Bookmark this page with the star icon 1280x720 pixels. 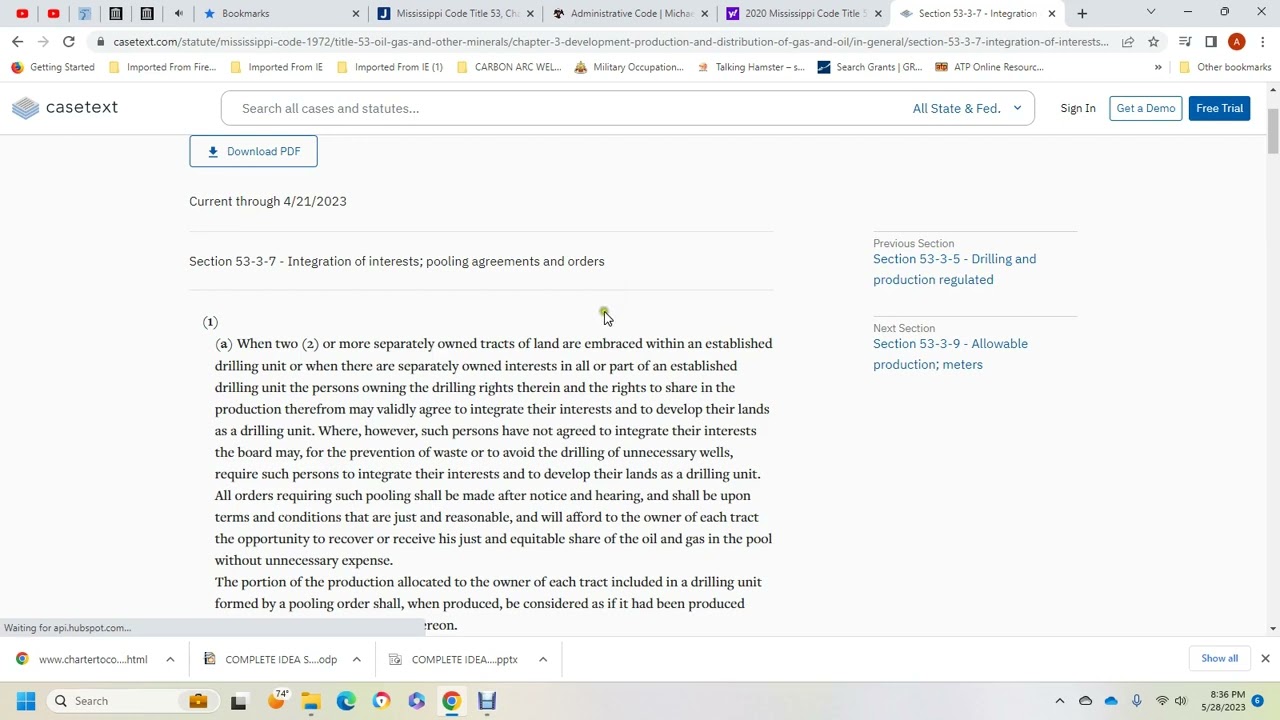(x=1153, y=42)
